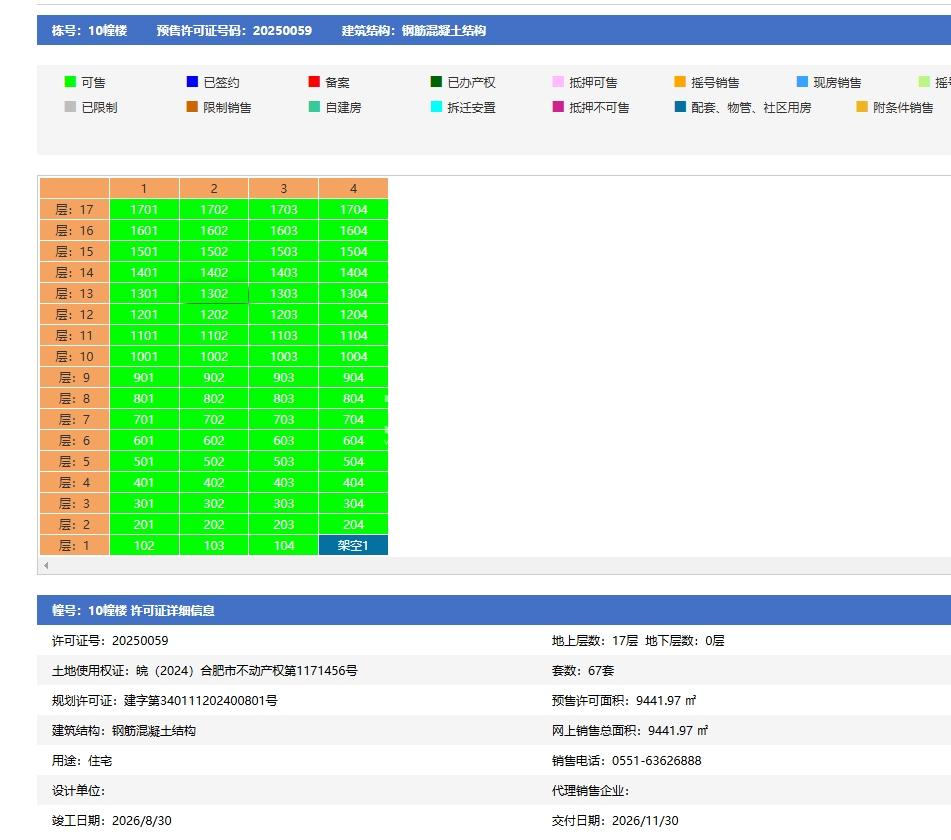This screenshot has width=951, height=840.
Task: Select unit 1602 in the grid
Action: 214,230
